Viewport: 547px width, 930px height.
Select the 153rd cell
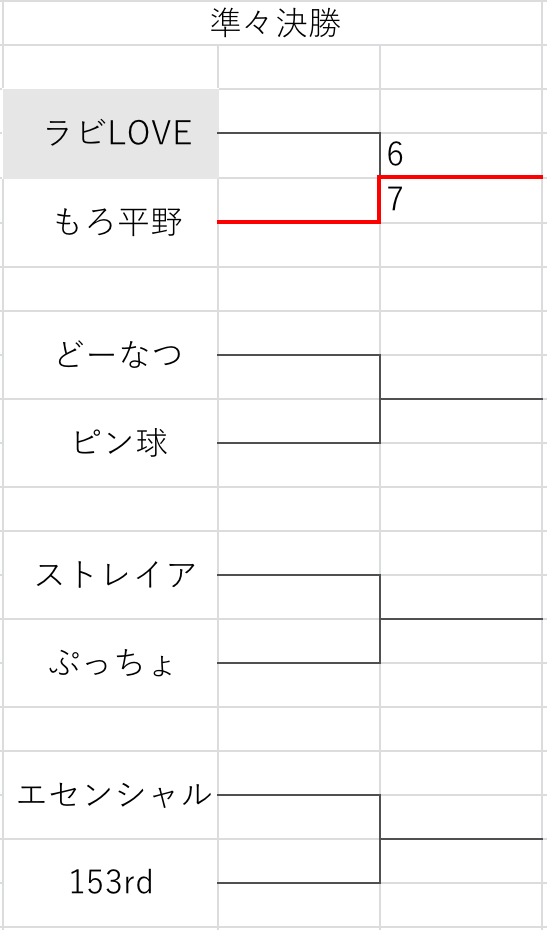(111, 883)
